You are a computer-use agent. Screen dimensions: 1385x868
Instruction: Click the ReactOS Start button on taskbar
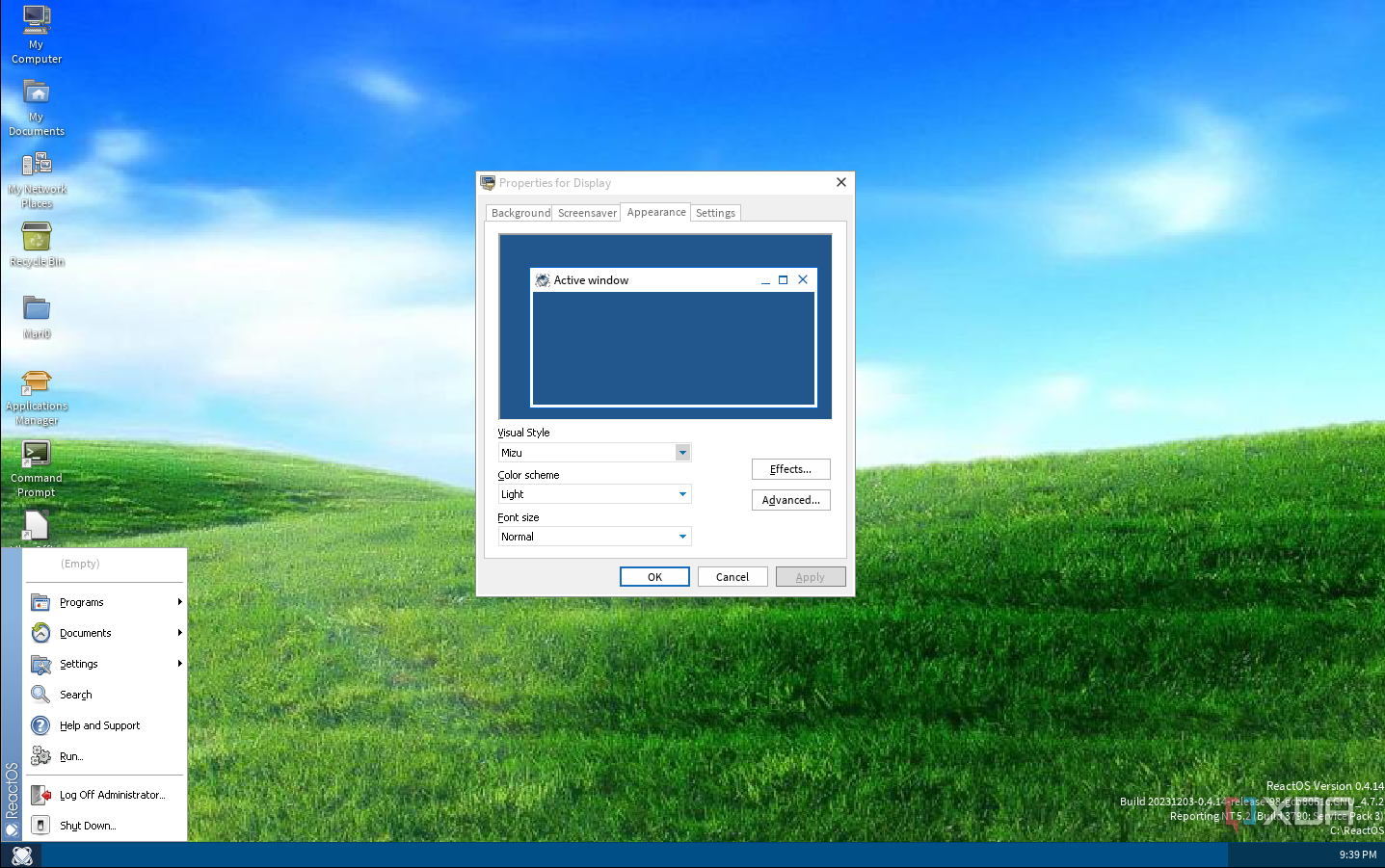21,855
